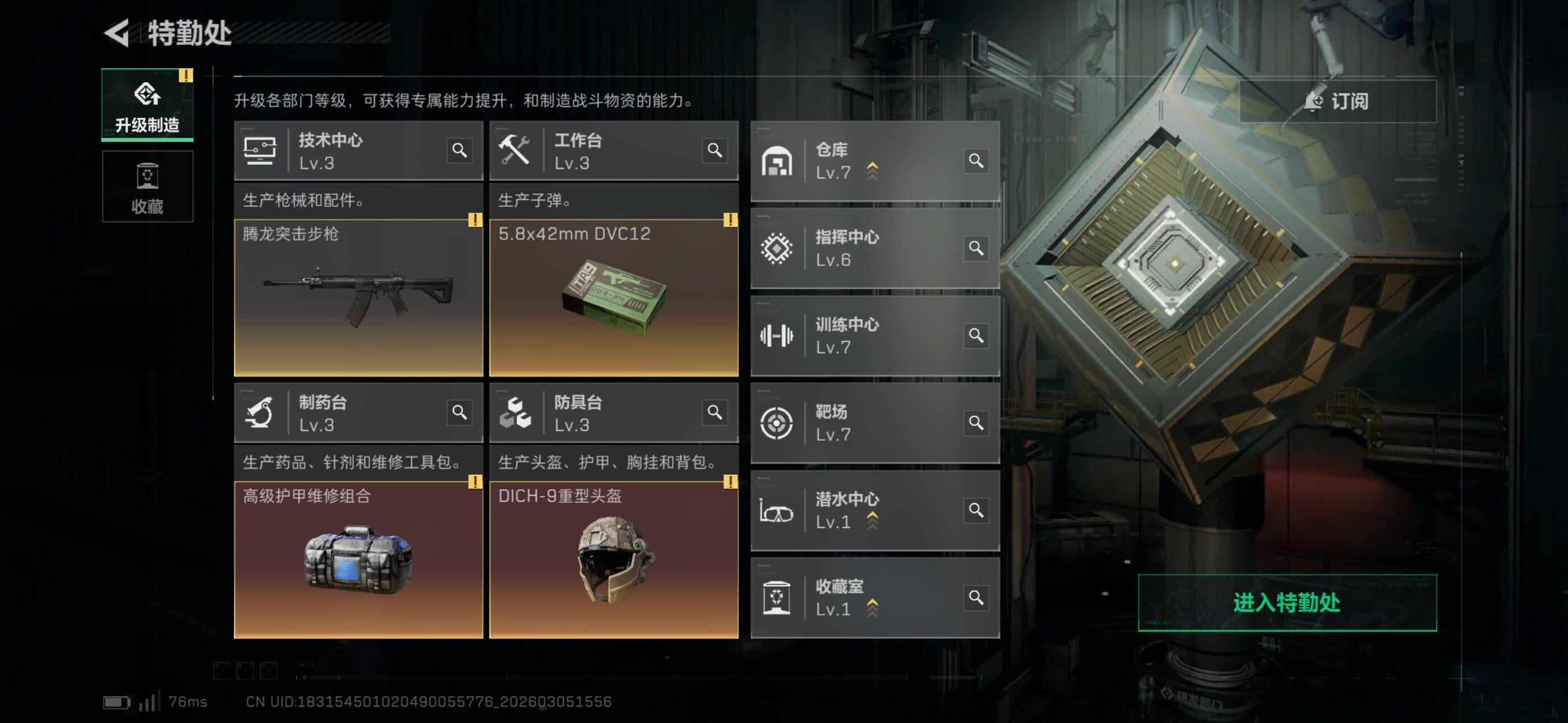Screen dimensions: 1568x723
Task: Open the 仓库 magnifier icon
Action: 976,161
